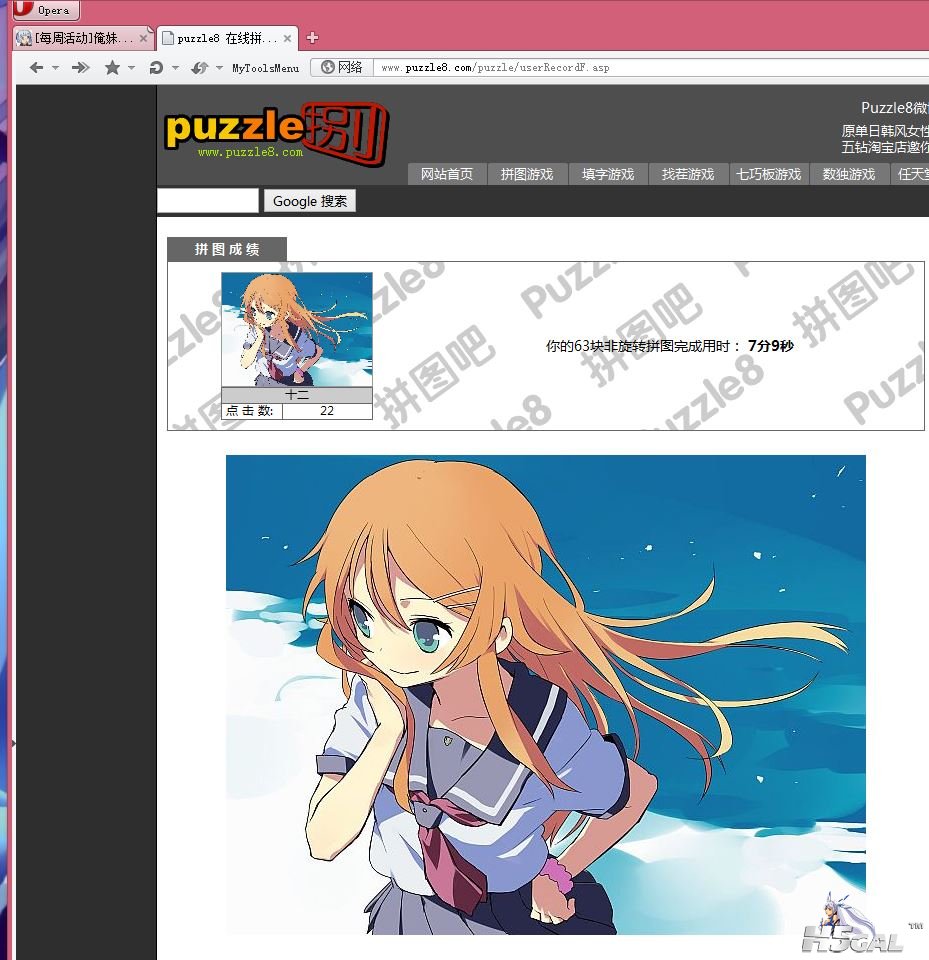Click the username 十二 under thumbnail
Image resolution: width=929 pixels, height=960 pixels.
tap(297, 395)
